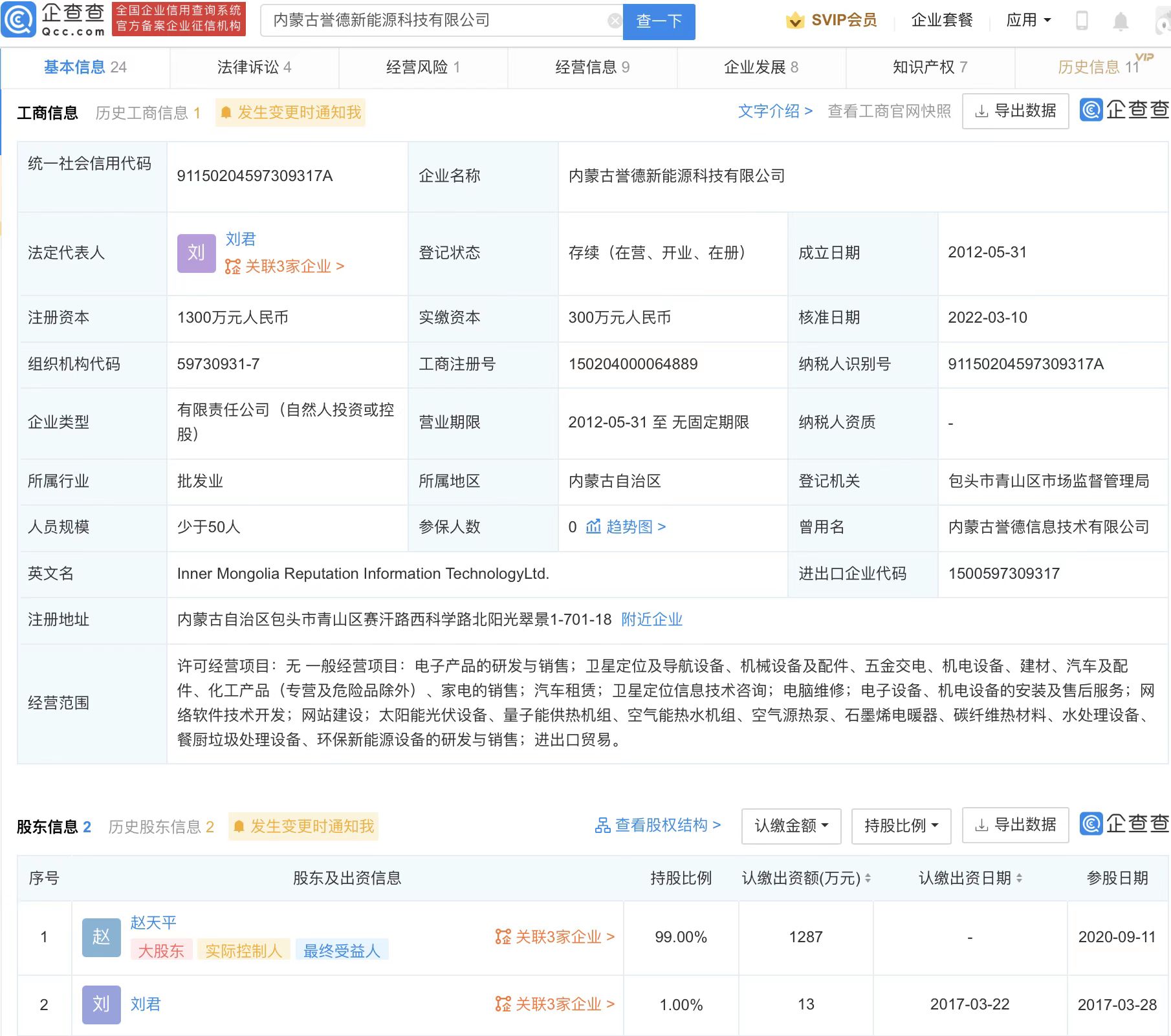Select registered capital 1300万元人民币
This screenshot has width=1171, height=1036.
tap(233, 318)
